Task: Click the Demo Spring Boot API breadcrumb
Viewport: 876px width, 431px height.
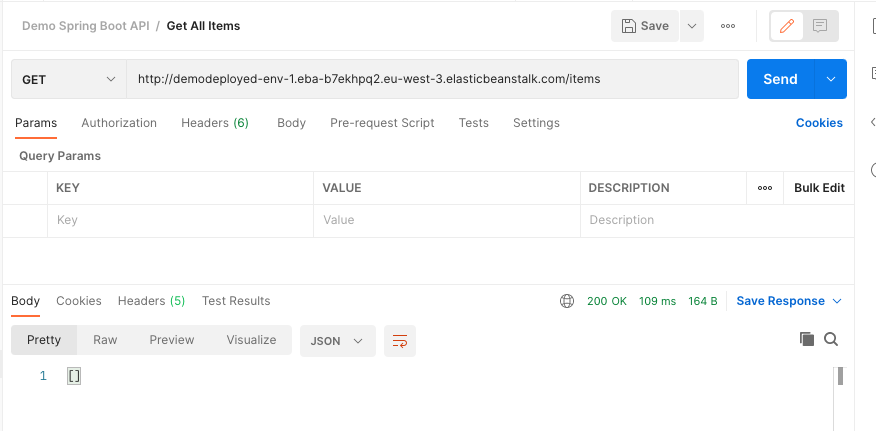Action: [x=85, y=26]
